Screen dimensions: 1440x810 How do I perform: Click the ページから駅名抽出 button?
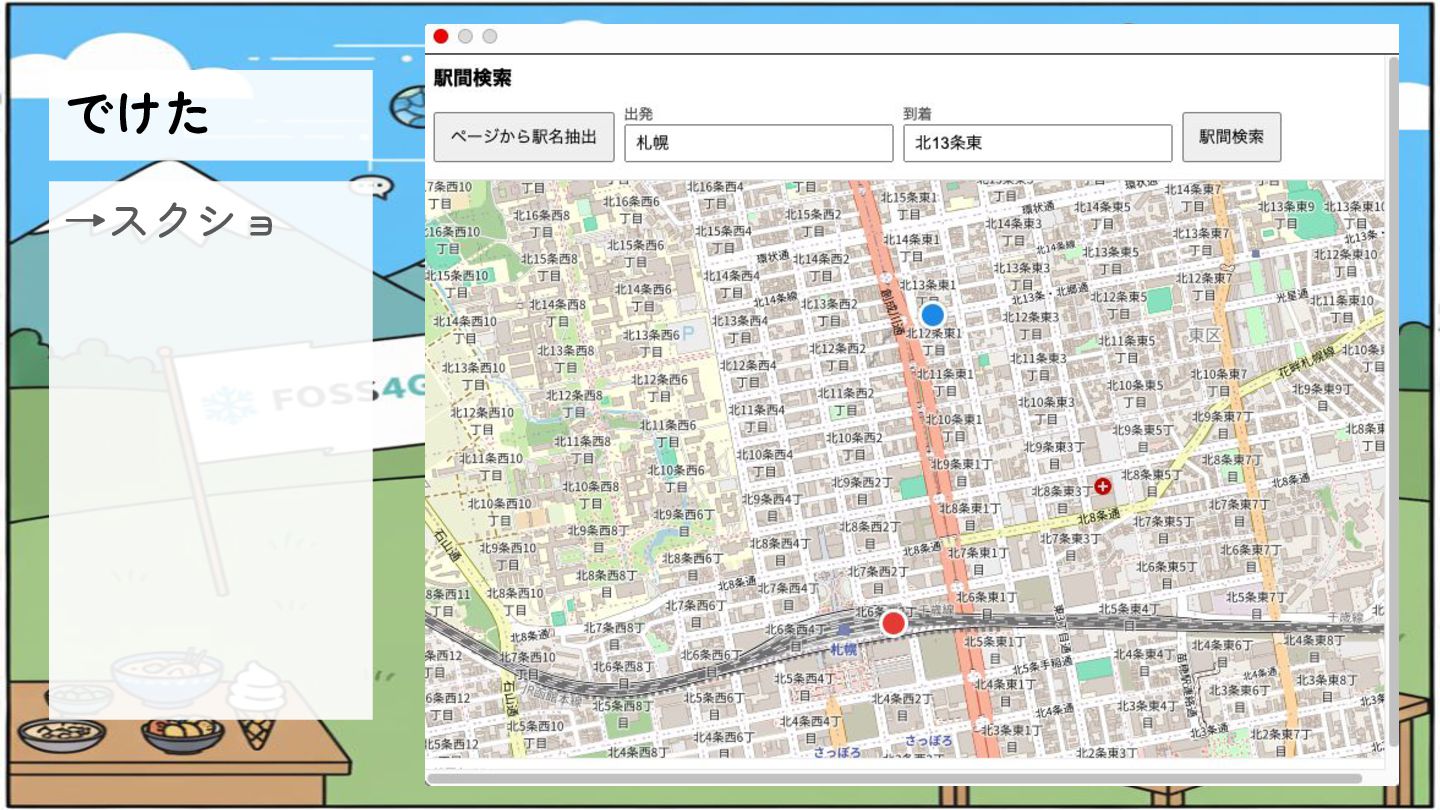[x=524, y=137]
